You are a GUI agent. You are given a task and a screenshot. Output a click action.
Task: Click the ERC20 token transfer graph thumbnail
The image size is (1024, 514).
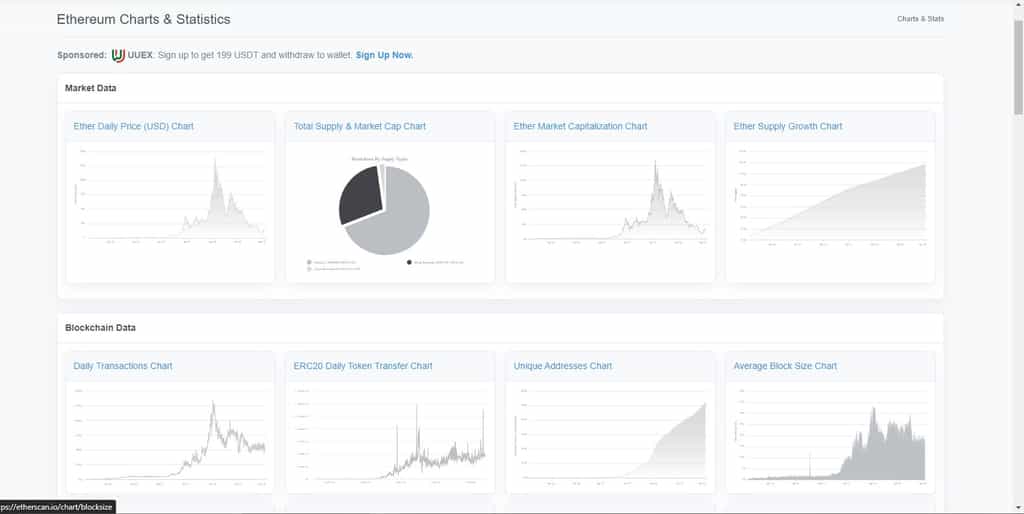pos(390,436)
